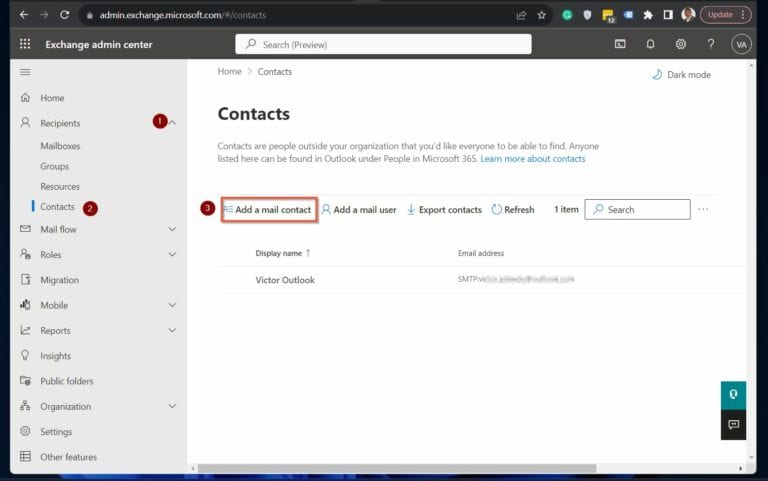
Task: Open the feedback chat widget
Action: click(x=733, y=425)
